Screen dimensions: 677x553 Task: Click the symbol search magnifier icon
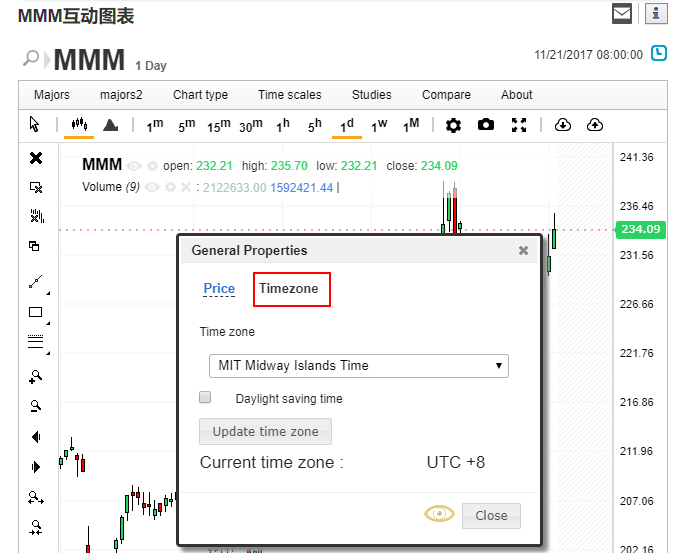(x=31, y=59)
